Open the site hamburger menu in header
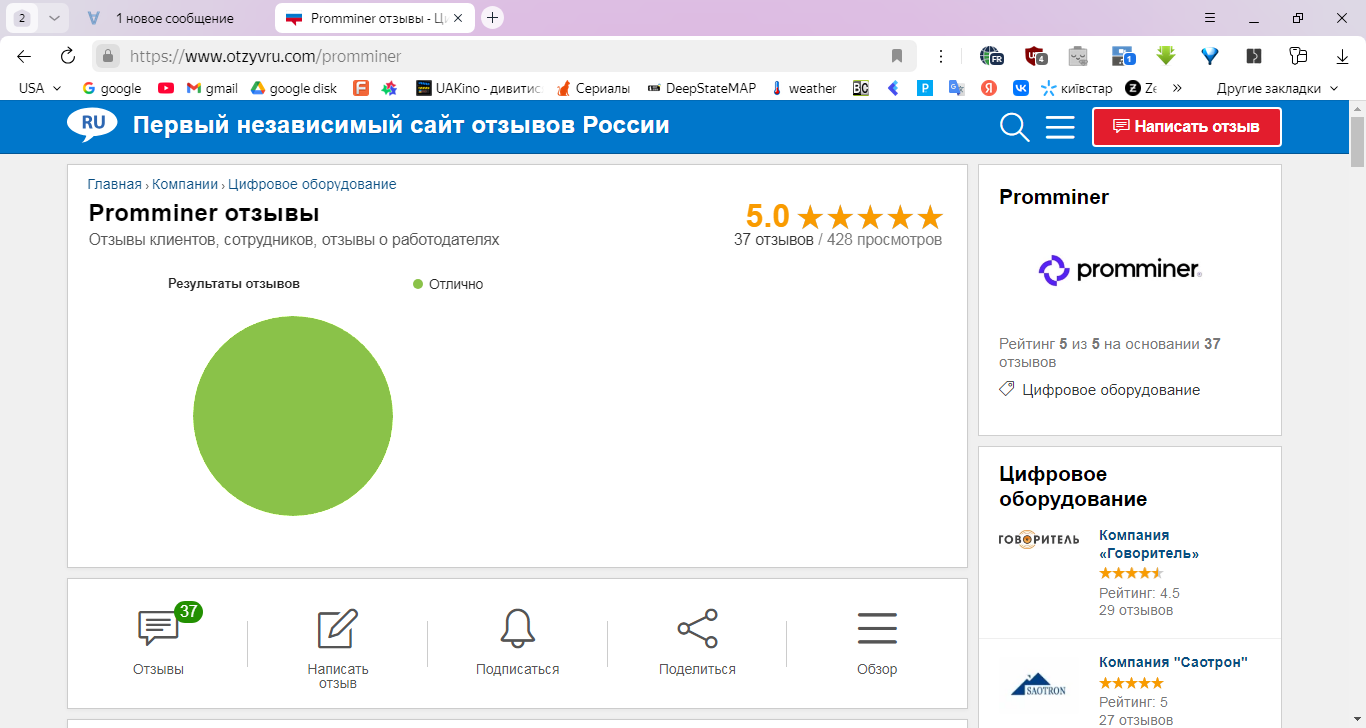1366x728 pixels. click(1060, 127)
